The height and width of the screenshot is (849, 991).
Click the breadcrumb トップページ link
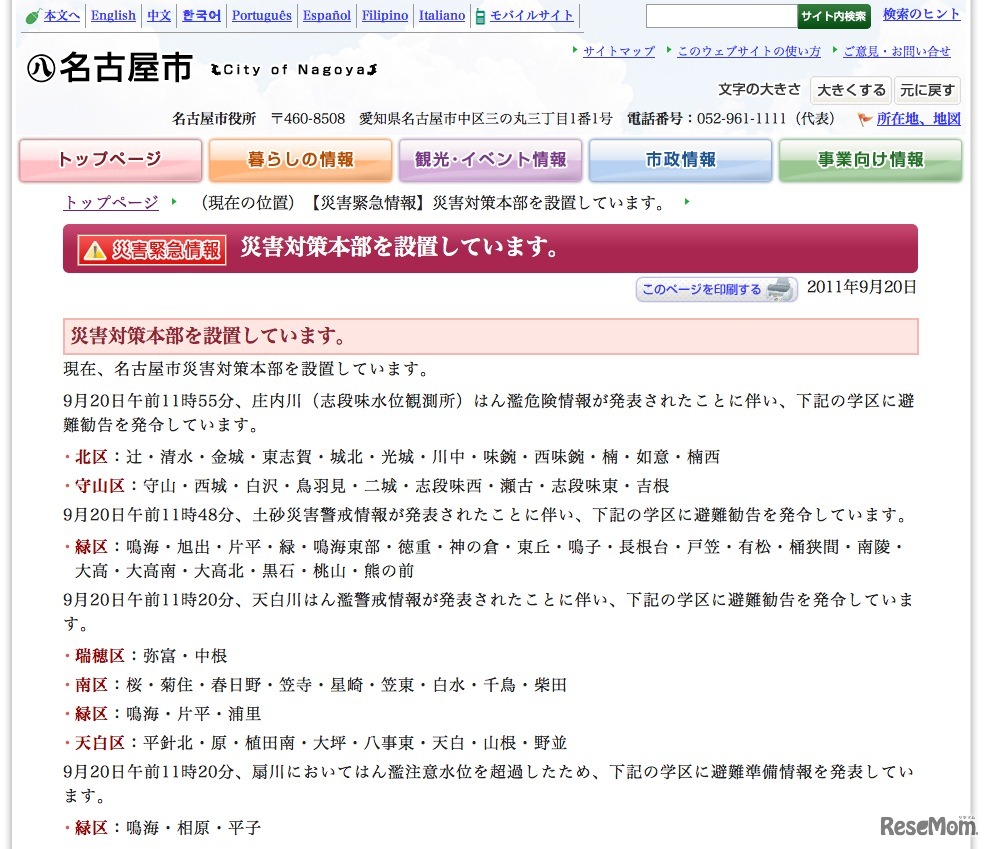pos(109,201)
